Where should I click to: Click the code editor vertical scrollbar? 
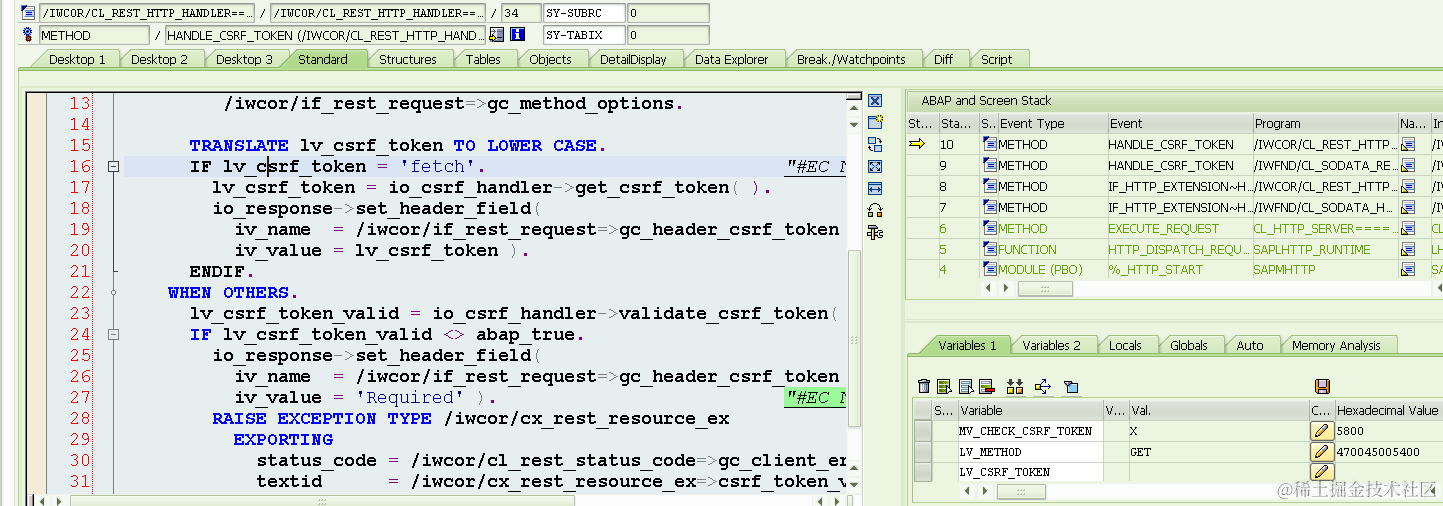(855, 337)
